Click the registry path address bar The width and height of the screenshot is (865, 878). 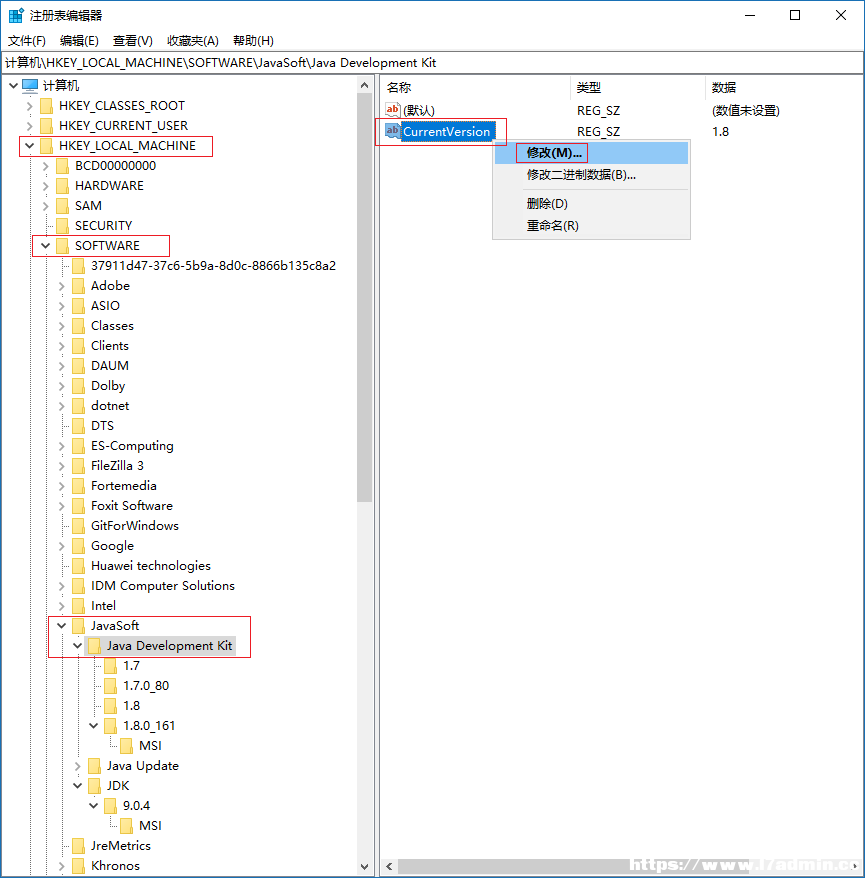point(432,63)
